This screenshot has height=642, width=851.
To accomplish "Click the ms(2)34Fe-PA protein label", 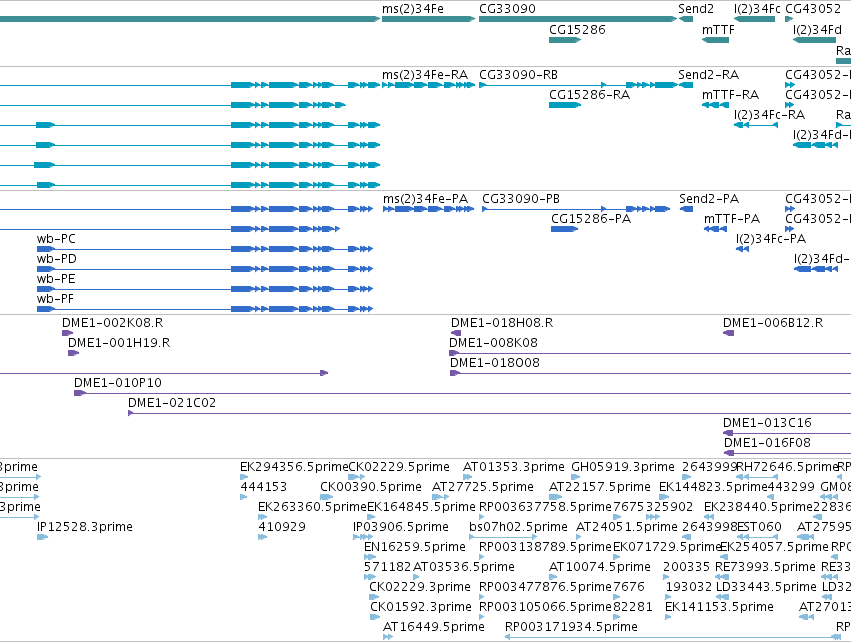I will (x=425, y=199).
